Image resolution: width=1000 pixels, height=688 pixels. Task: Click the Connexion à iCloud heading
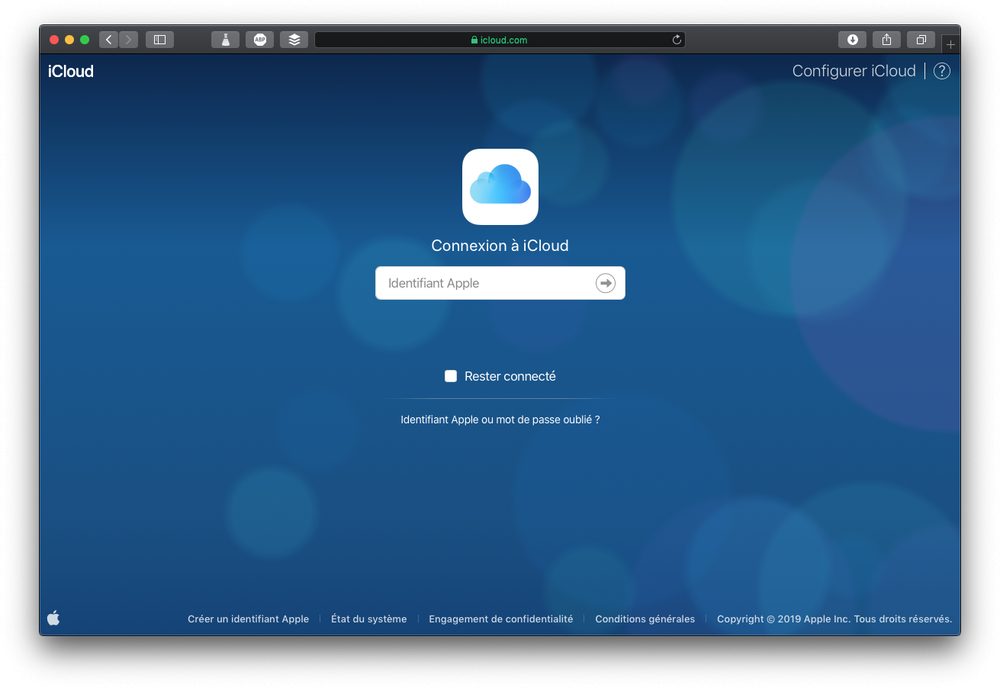pyautogui.click(x=500, y=245)
